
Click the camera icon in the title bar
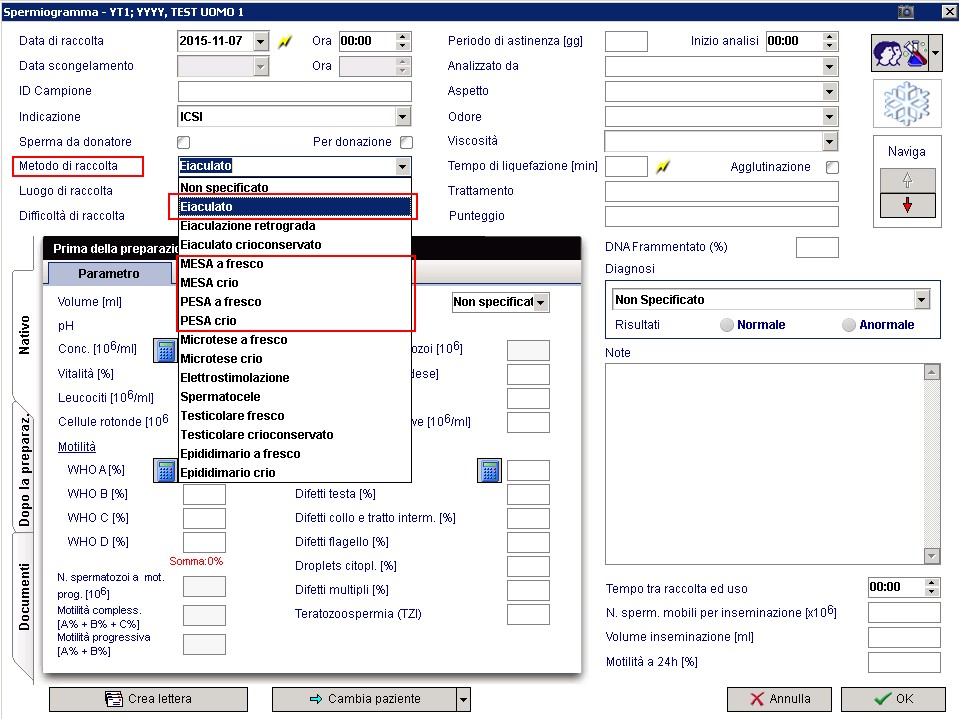[905, 12]
